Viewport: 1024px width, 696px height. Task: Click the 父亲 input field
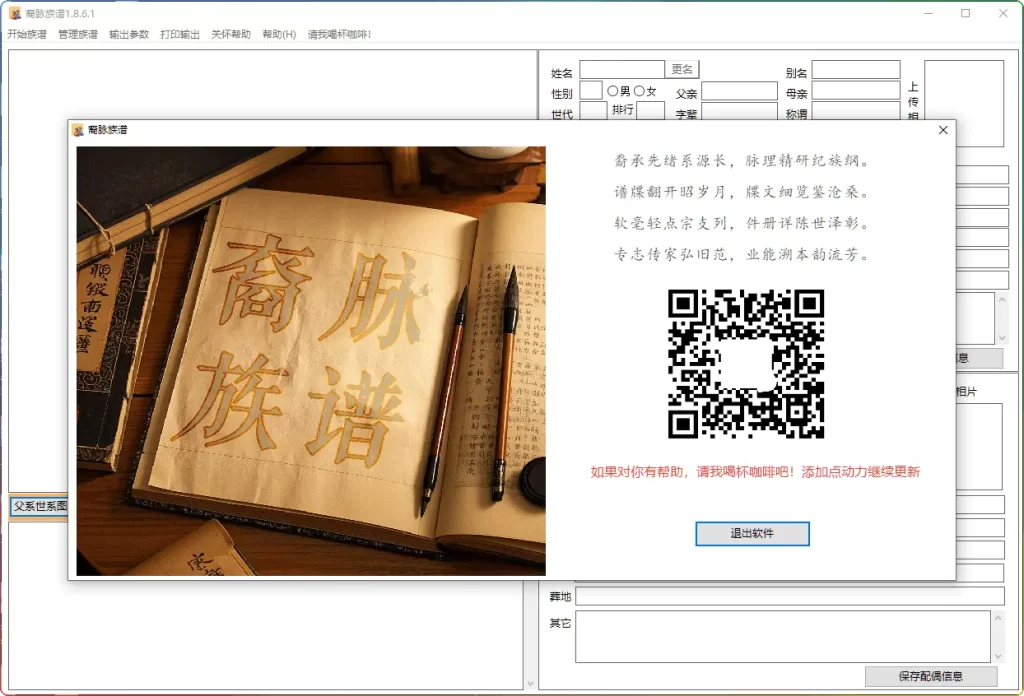point(739,91)
